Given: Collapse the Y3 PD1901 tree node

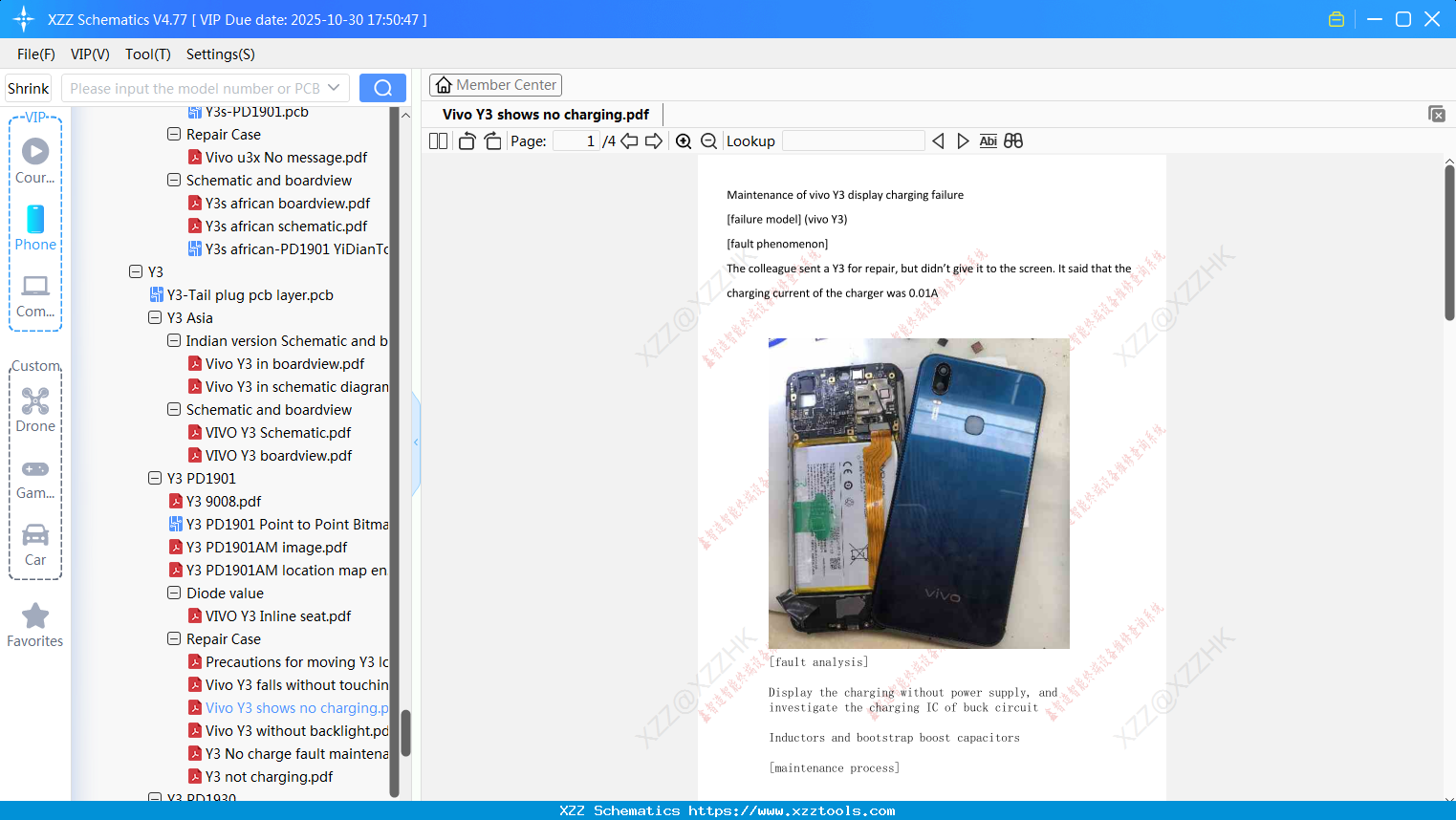Looking at the screenshot, I should [x=155, y=478].
